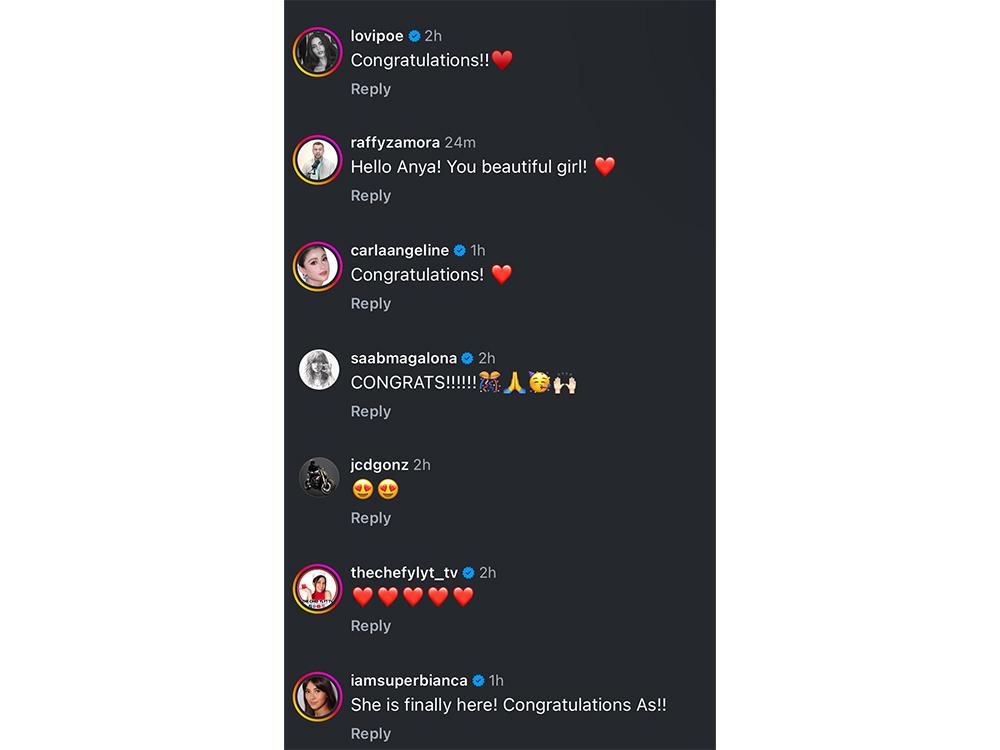The image size is (1000, 750).
Task: Reply to iamsuperbianca's comment
Action: coord(371,733)
